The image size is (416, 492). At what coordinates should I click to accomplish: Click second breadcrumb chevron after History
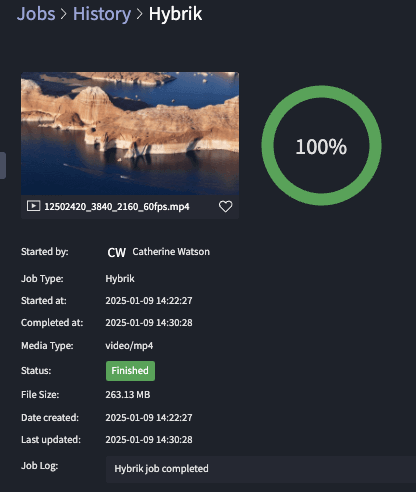140,14
